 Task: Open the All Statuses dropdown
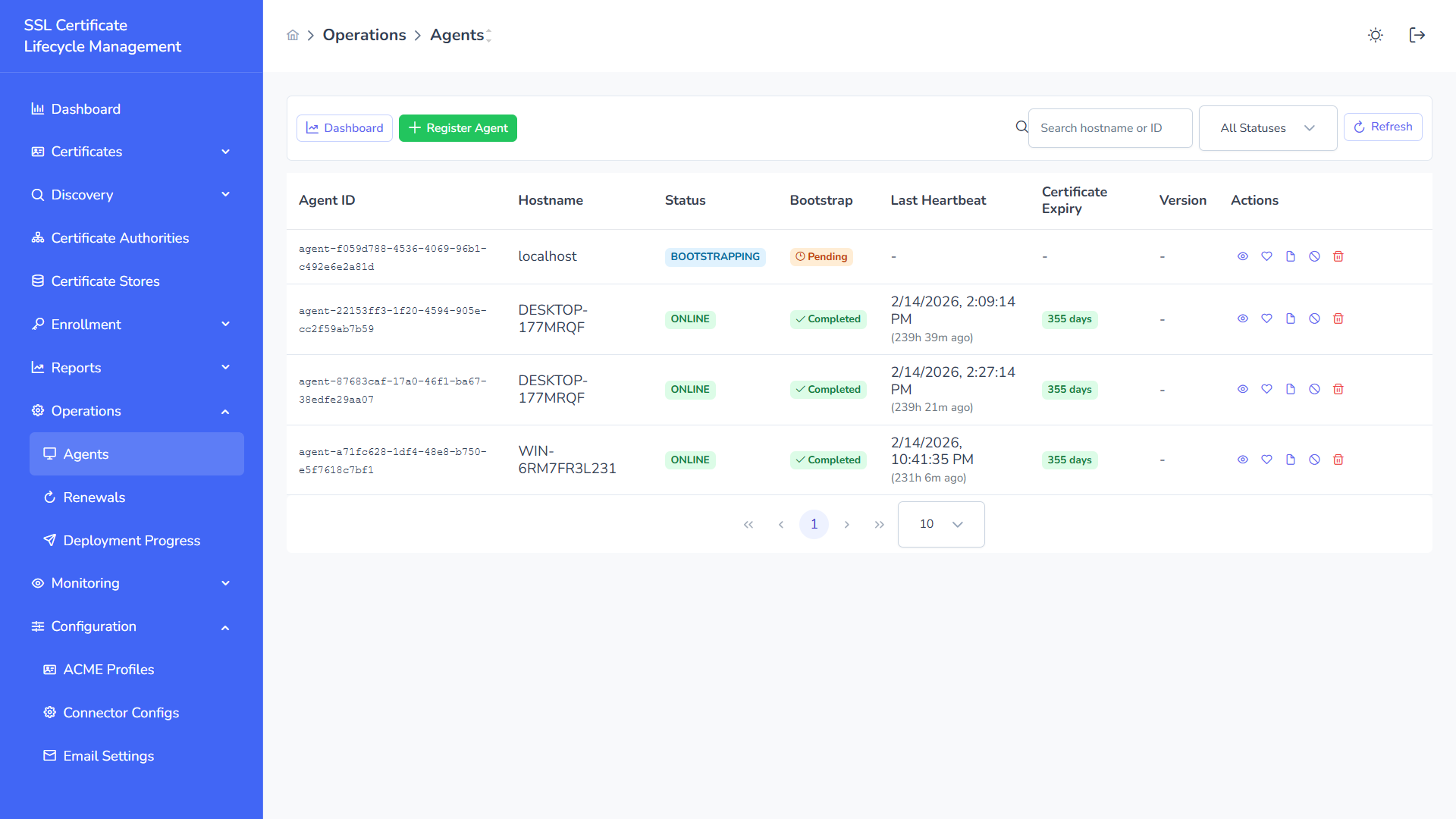pos(1267,128)
